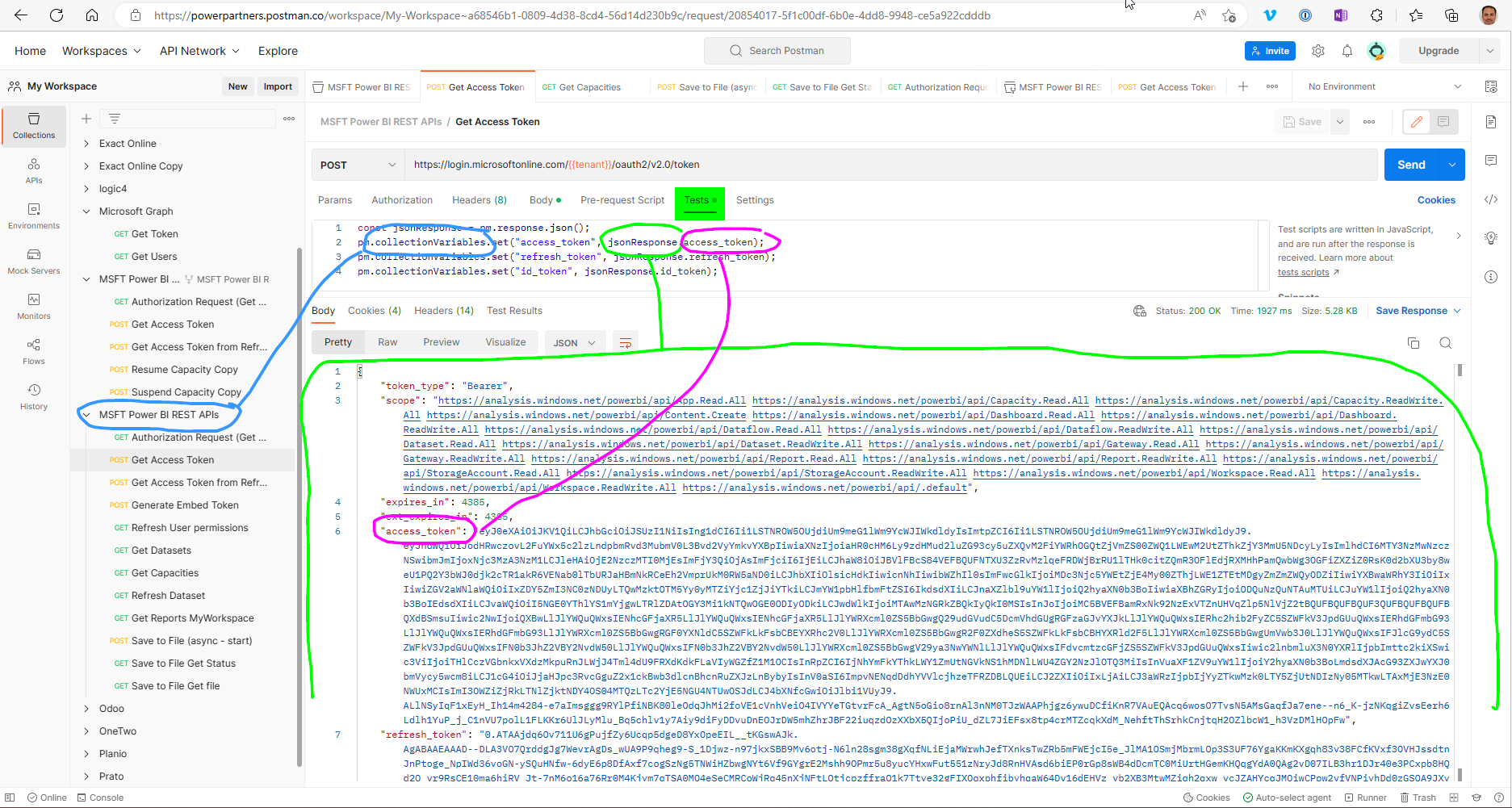The width and height of the screenshot is (1512, 808).
Task: Show response in Visualize view
Action: [505, 342]
